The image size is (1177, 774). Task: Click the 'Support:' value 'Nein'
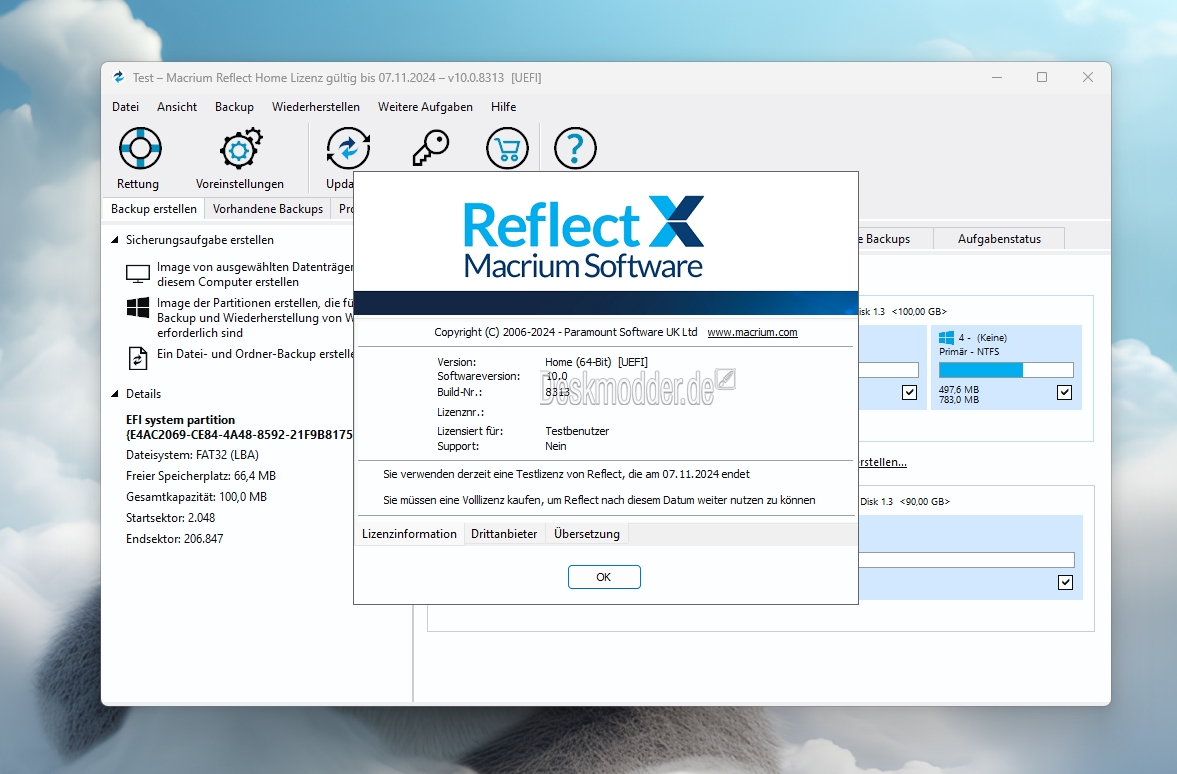[x=555, y=446]
